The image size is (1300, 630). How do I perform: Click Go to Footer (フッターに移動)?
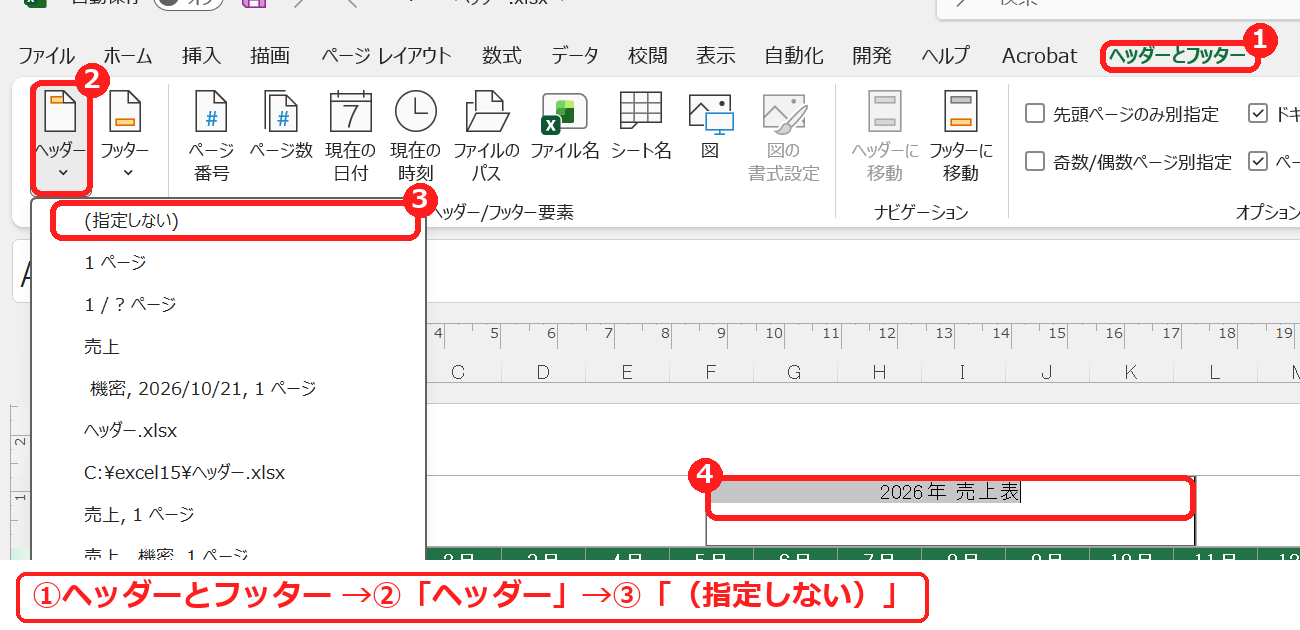point(961,138)
